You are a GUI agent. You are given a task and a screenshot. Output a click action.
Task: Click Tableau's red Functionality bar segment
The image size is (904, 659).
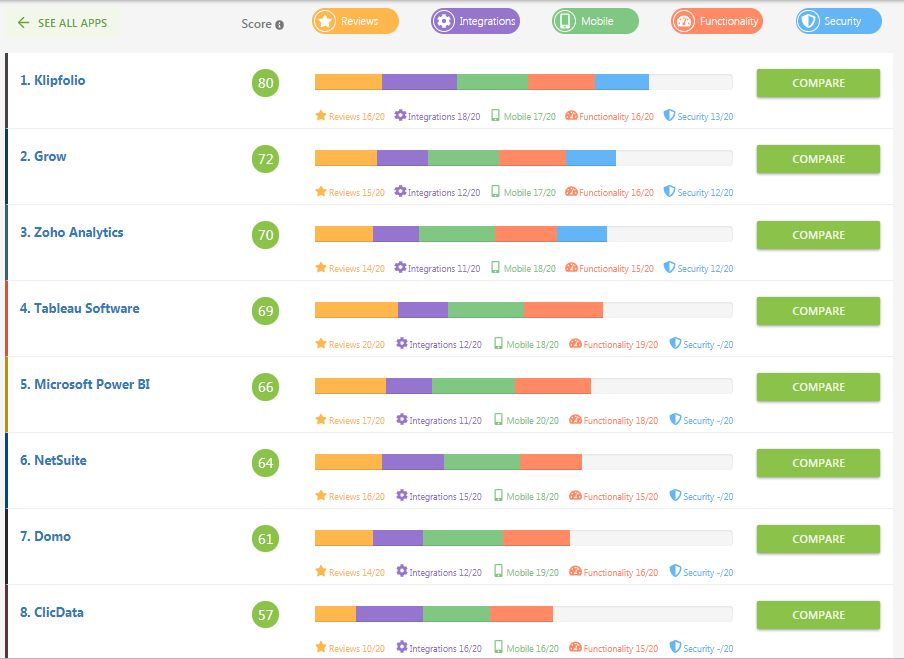click(563, 311)
